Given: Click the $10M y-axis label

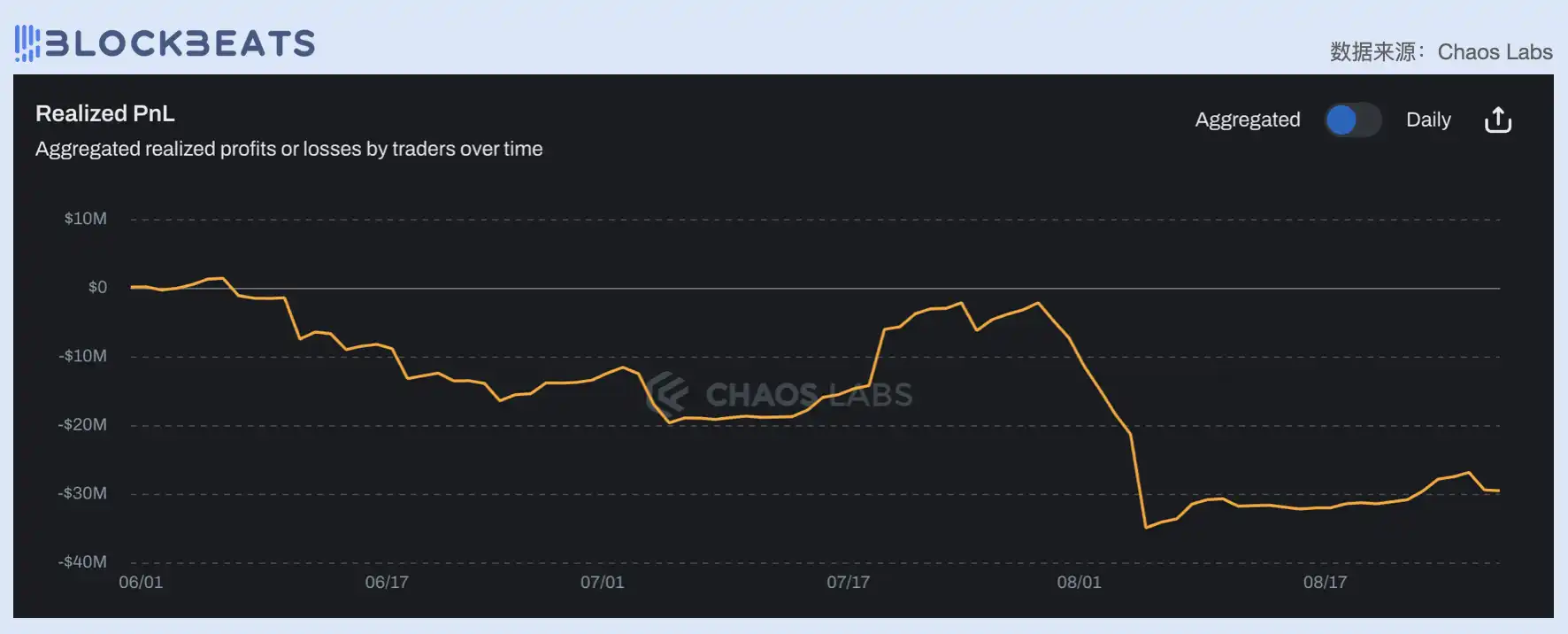Looking at the screenshot, I should (x=85, y=219).
